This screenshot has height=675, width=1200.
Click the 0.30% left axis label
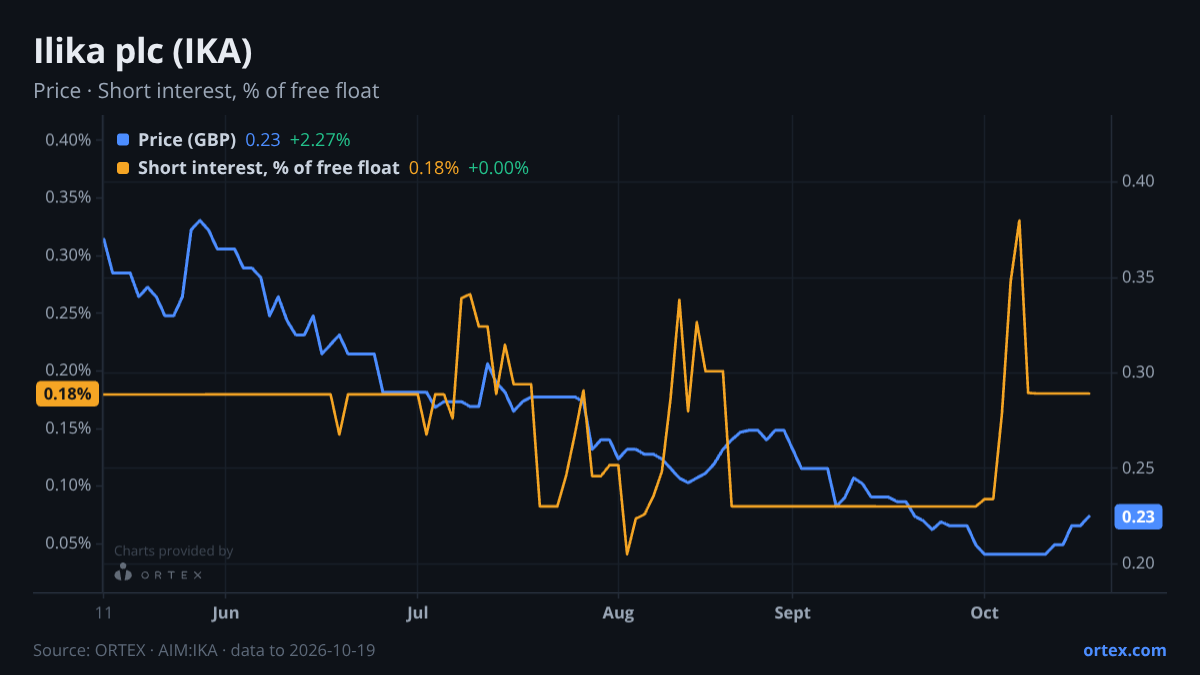click(68, 255)
